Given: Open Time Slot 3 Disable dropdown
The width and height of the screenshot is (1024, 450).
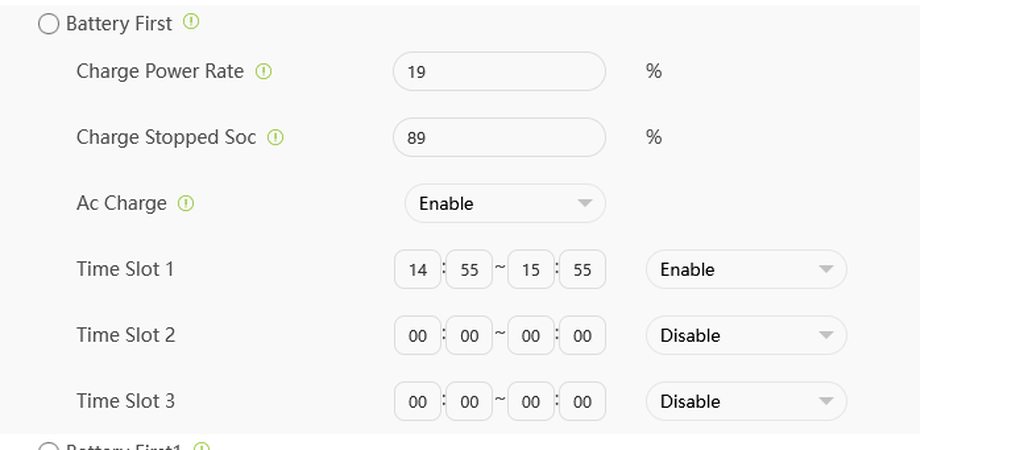Looking at the screenshot, I should 746,401.
